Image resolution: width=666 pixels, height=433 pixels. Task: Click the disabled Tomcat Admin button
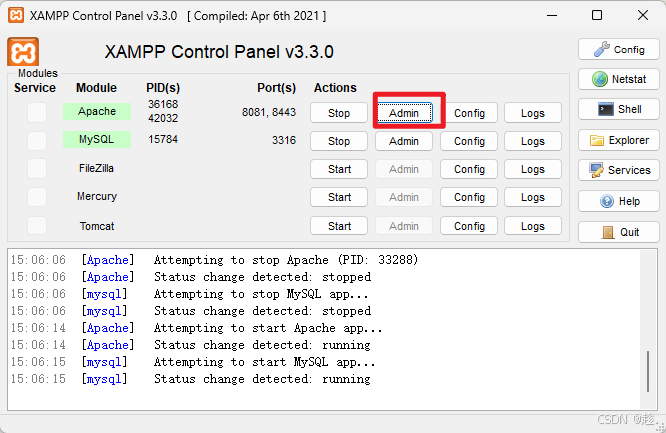(x=404, y=226)
